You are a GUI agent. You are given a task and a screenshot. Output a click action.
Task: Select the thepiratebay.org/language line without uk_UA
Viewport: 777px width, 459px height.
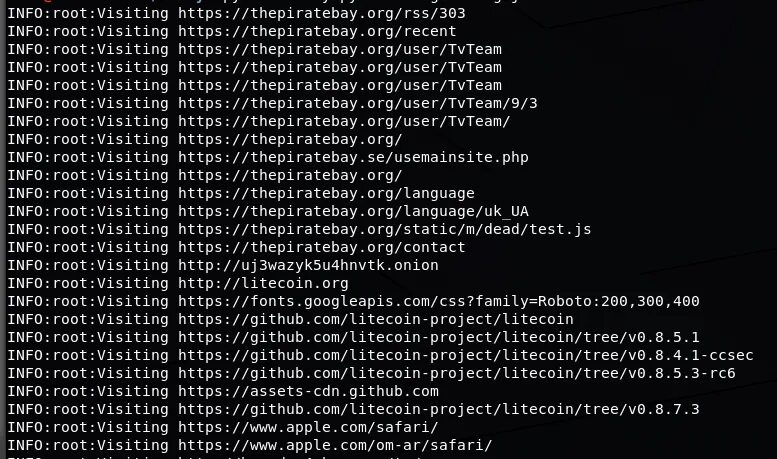pos(241,193)
